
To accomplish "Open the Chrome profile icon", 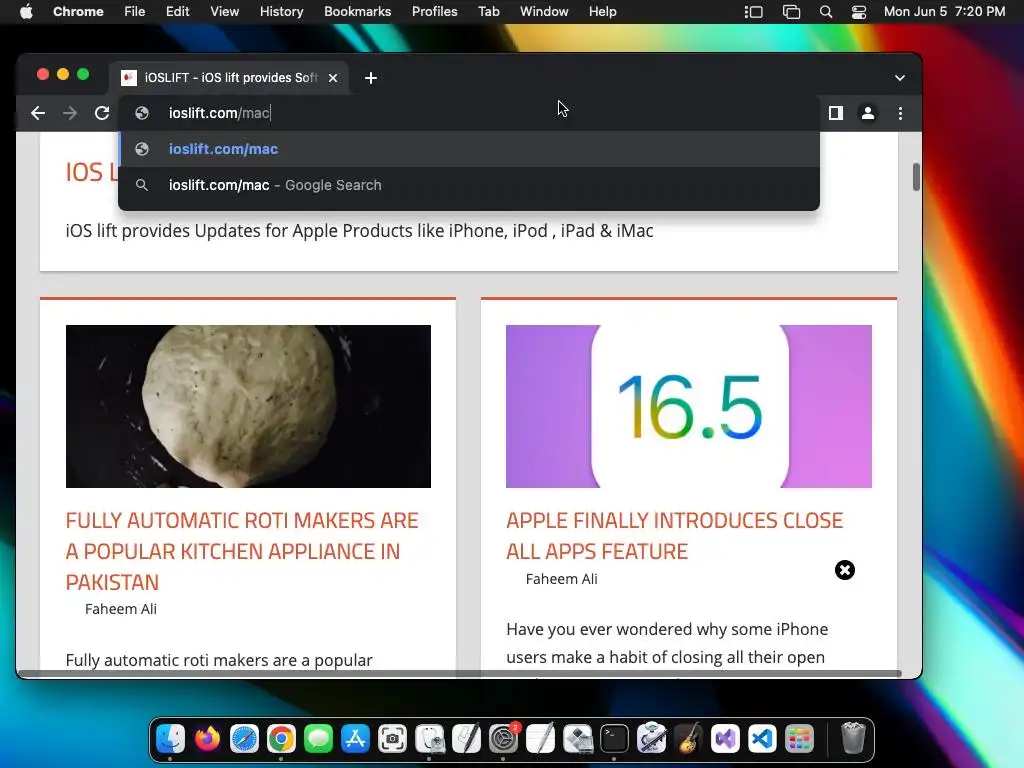I will coord(867,113).
